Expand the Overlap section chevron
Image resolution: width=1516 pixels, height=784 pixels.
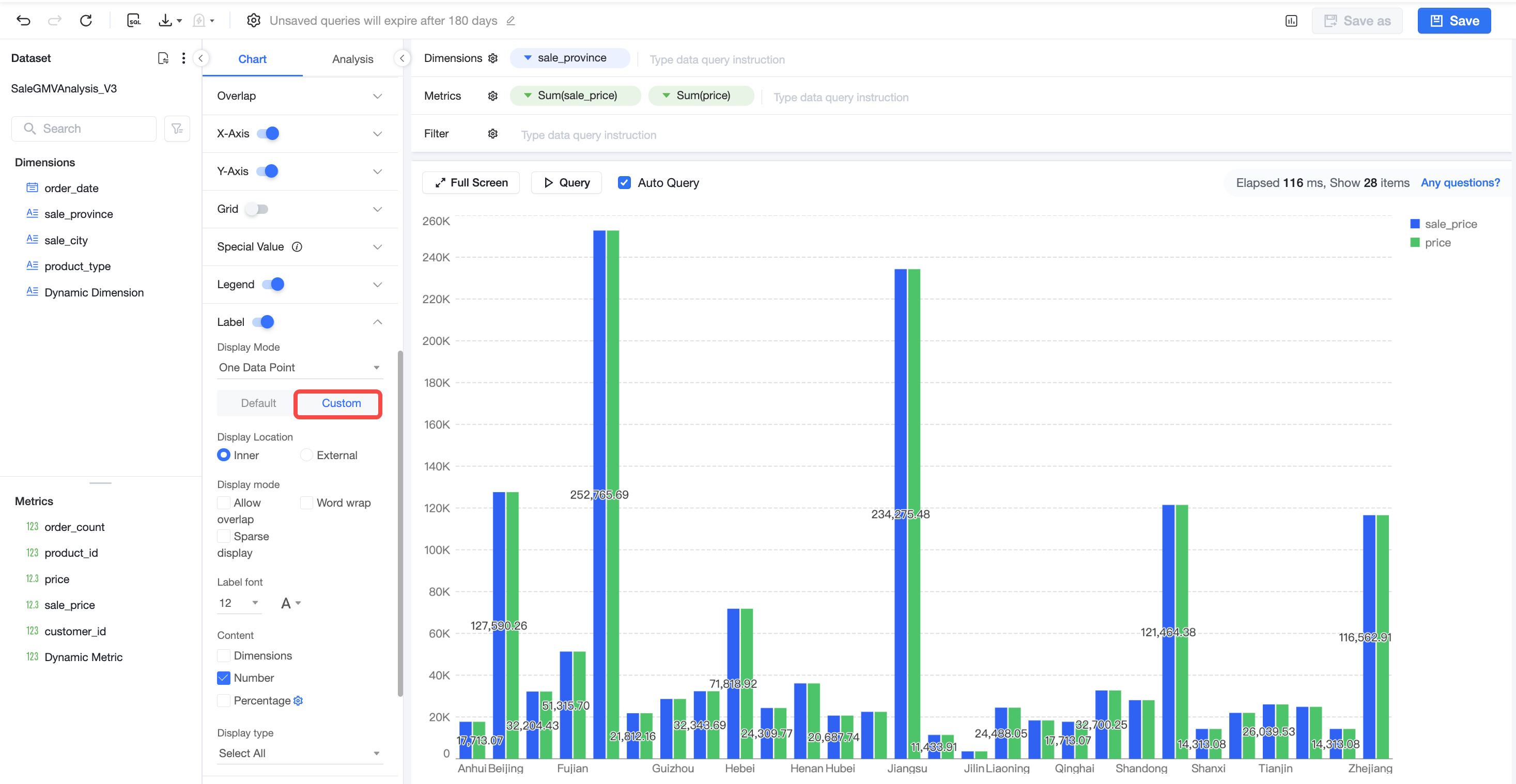point(378,96)
